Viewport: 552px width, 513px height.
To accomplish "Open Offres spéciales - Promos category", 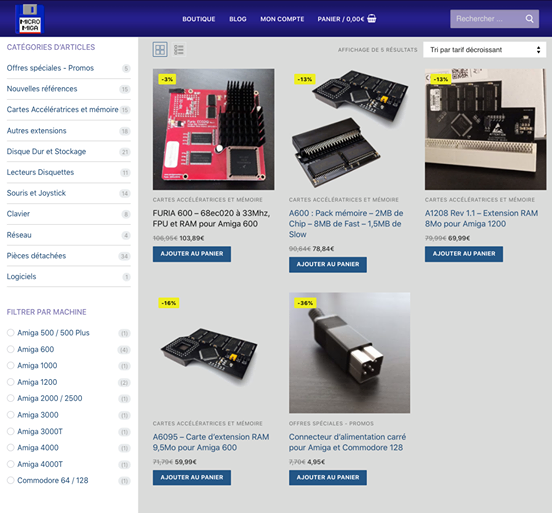I will [x=50, y=68].
